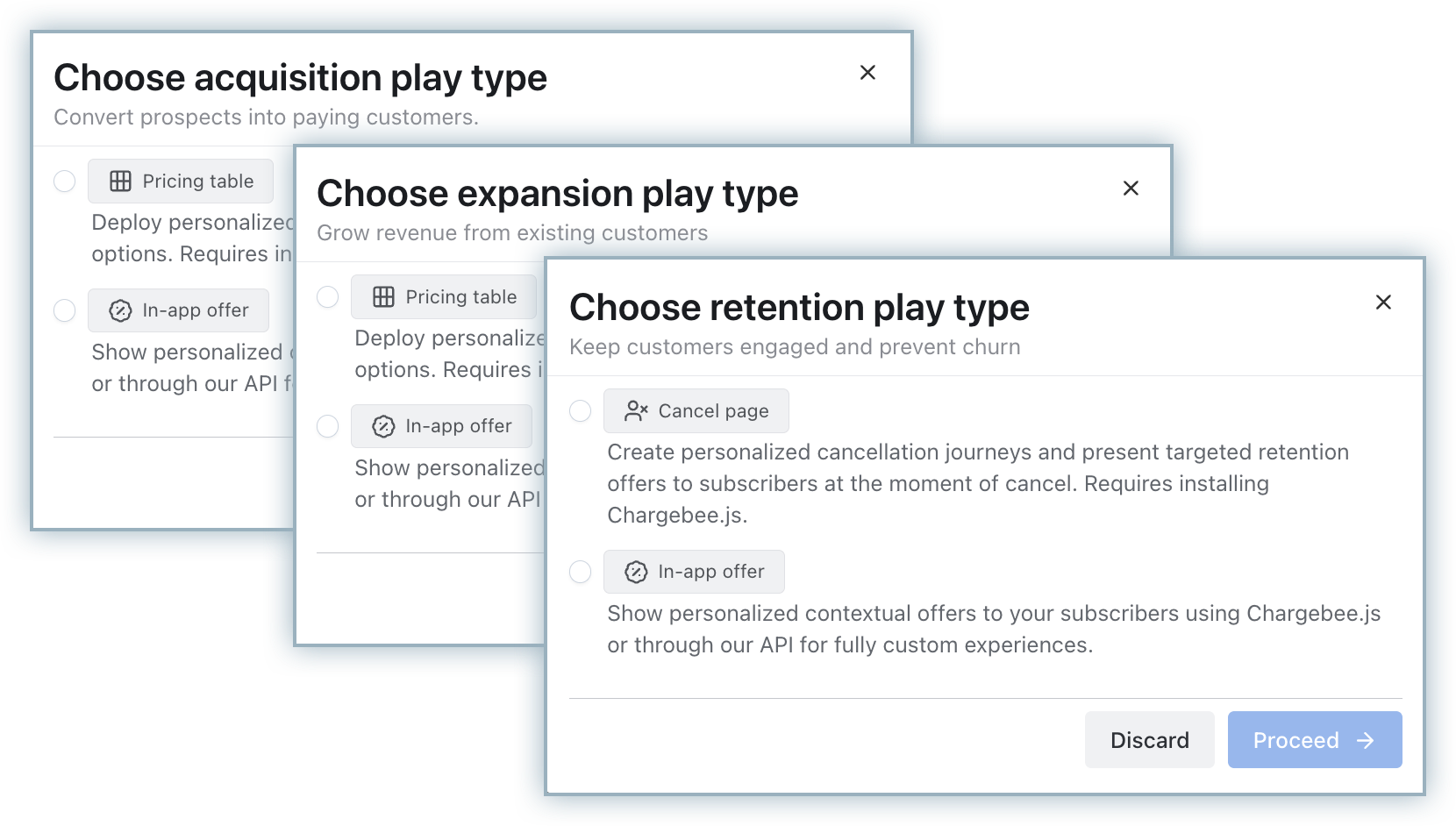Select In-app offer radio in expansion dialog
The width and height of the screenshot is (1456, 826).
point(328,426)
